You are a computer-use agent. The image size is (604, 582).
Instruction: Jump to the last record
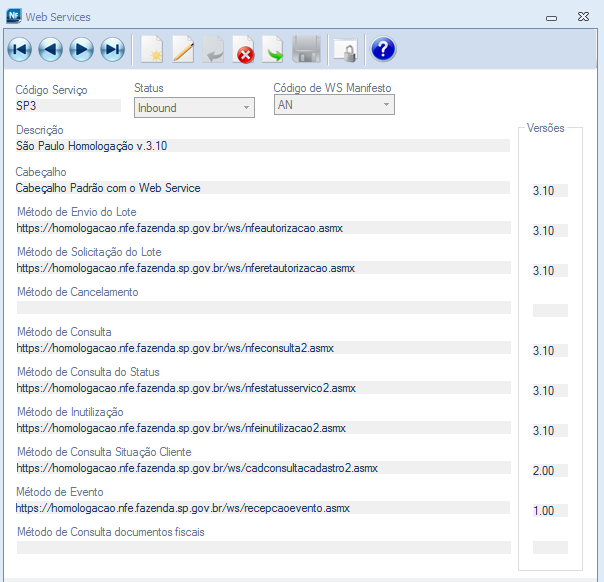pyautogui.click(x=112, y=49)
